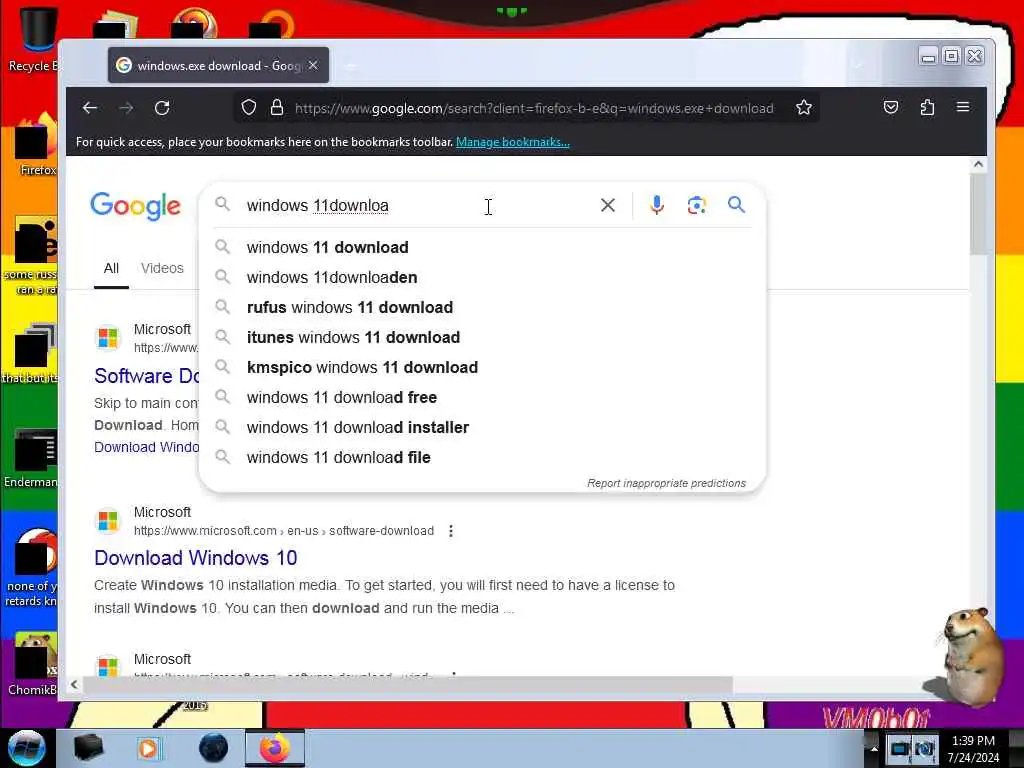The height and width of the screenshot is (768, 1024).
Task: Open the camera tray icon
Action: point(923,749)
